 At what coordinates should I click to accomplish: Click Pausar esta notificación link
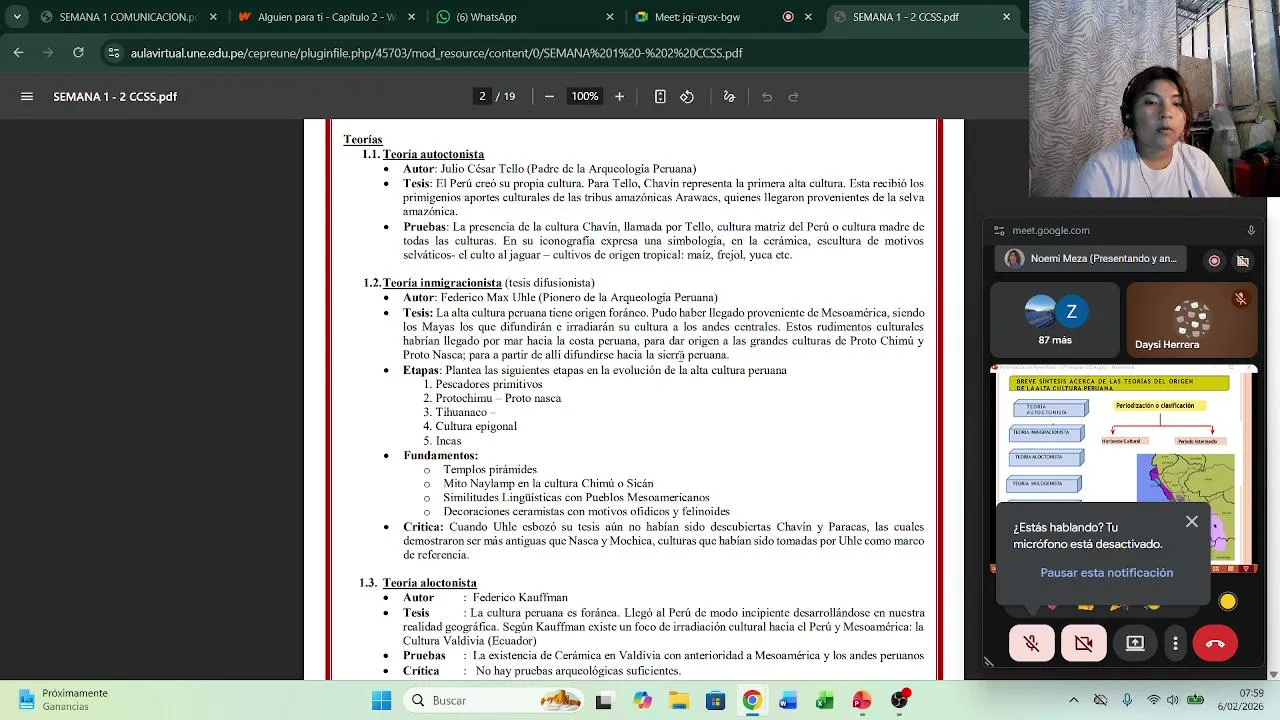click(x=1106, y=573)
